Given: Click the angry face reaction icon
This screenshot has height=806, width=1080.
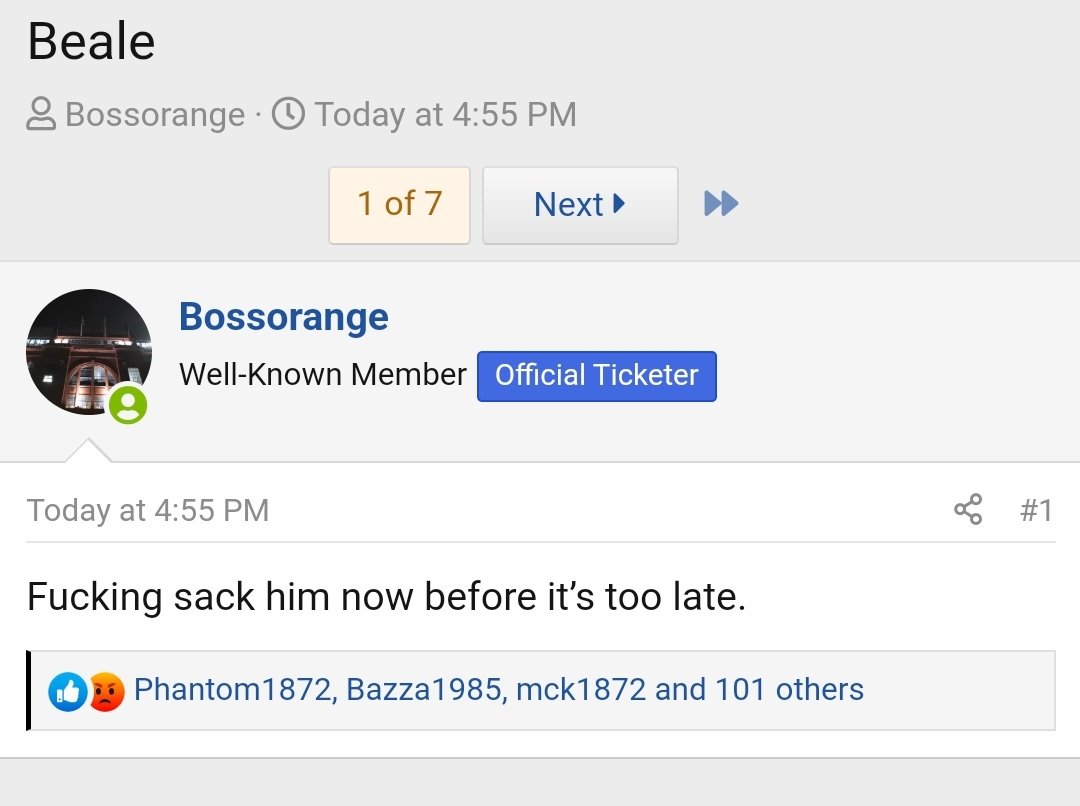Looking at the screenshot, I should tap(105, 691).
